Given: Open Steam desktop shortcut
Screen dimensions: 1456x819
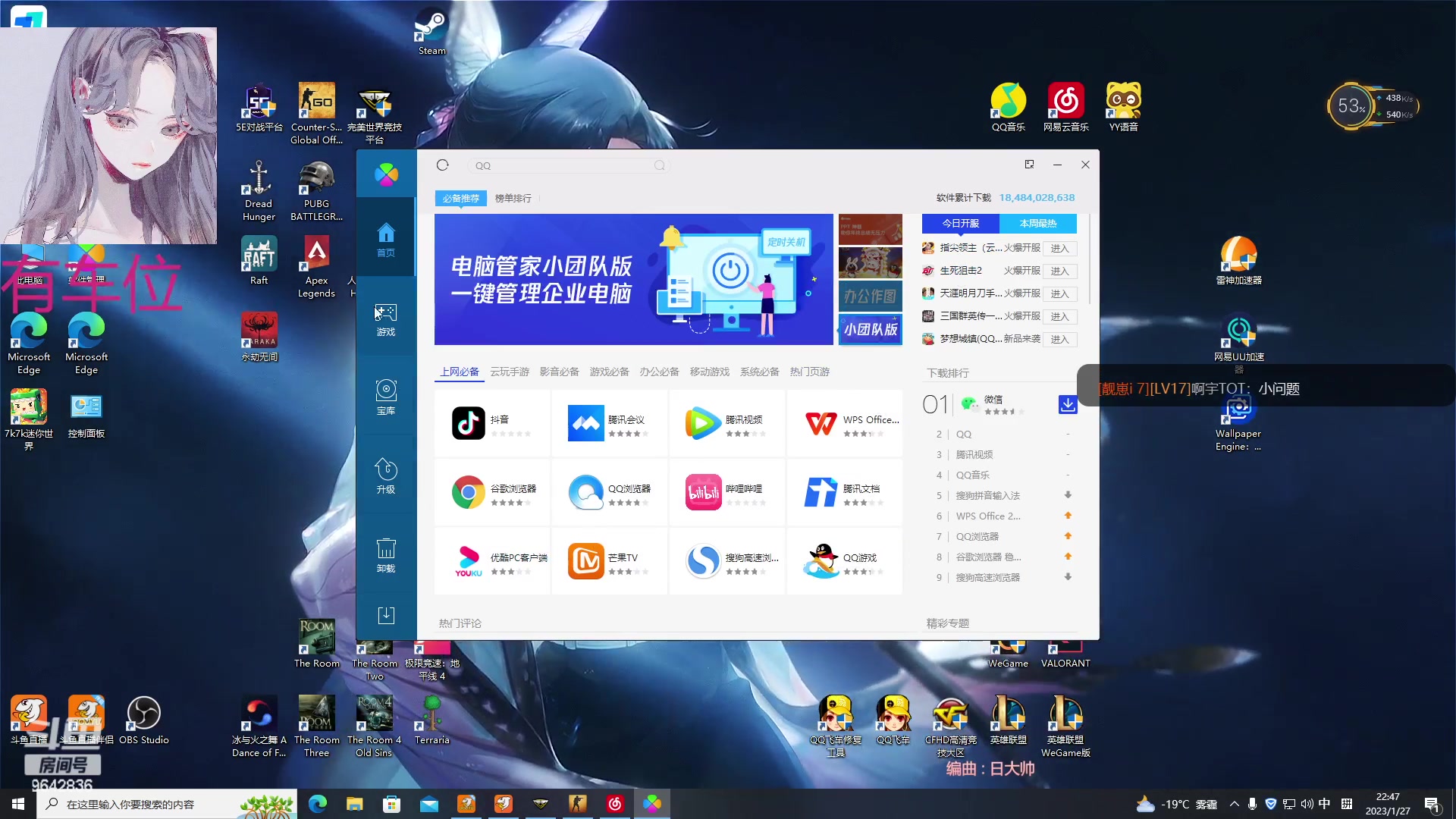Looking at the screenshot, I should (x=432, y=32).
